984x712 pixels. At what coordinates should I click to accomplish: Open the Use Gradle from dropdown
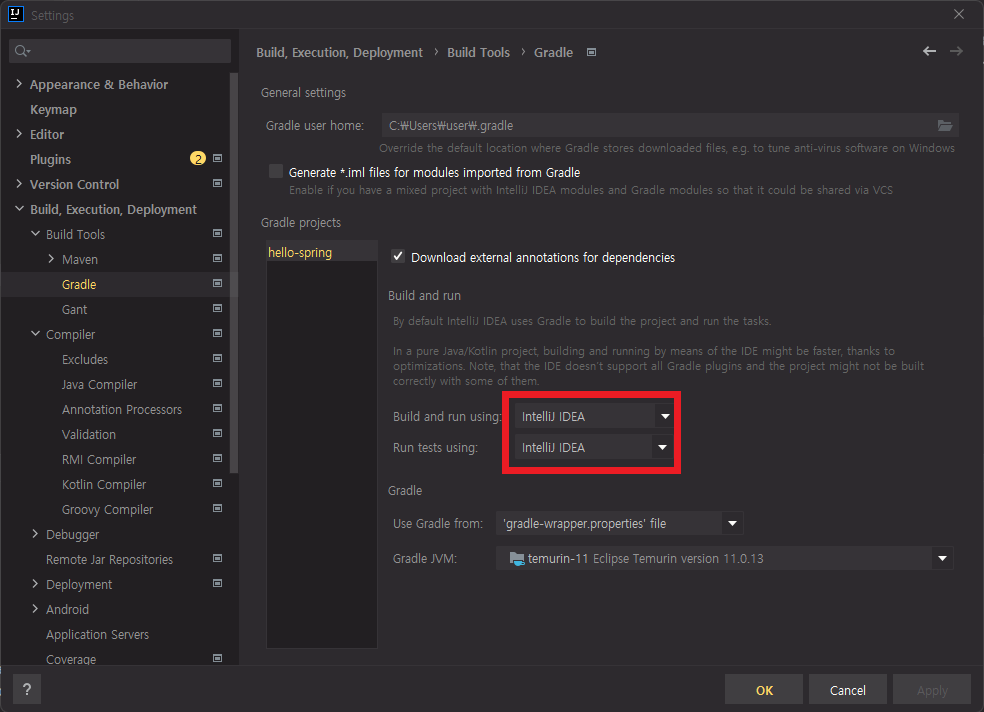coord(619,523)
